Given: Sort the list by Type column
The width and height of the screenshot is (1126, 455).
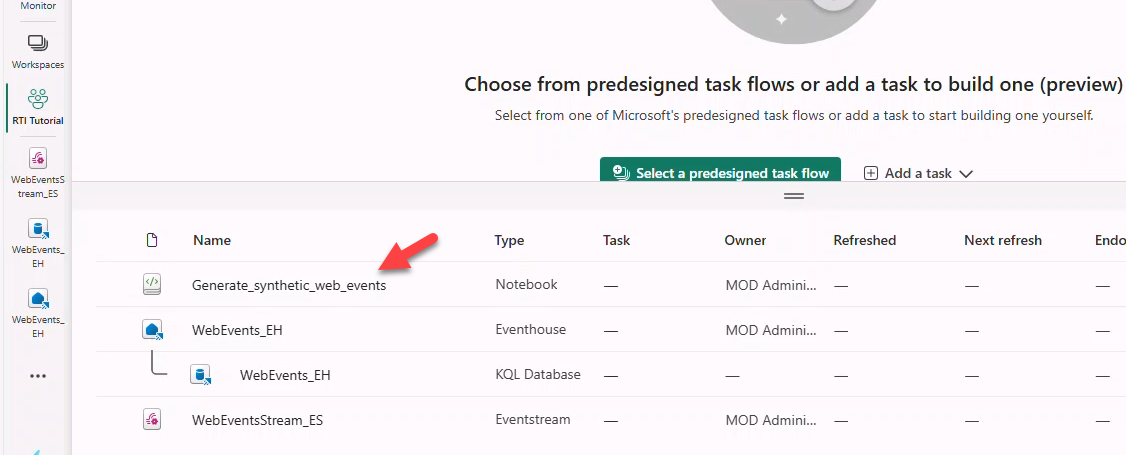Looking at the screenshot, I should [x=509, y=240].
